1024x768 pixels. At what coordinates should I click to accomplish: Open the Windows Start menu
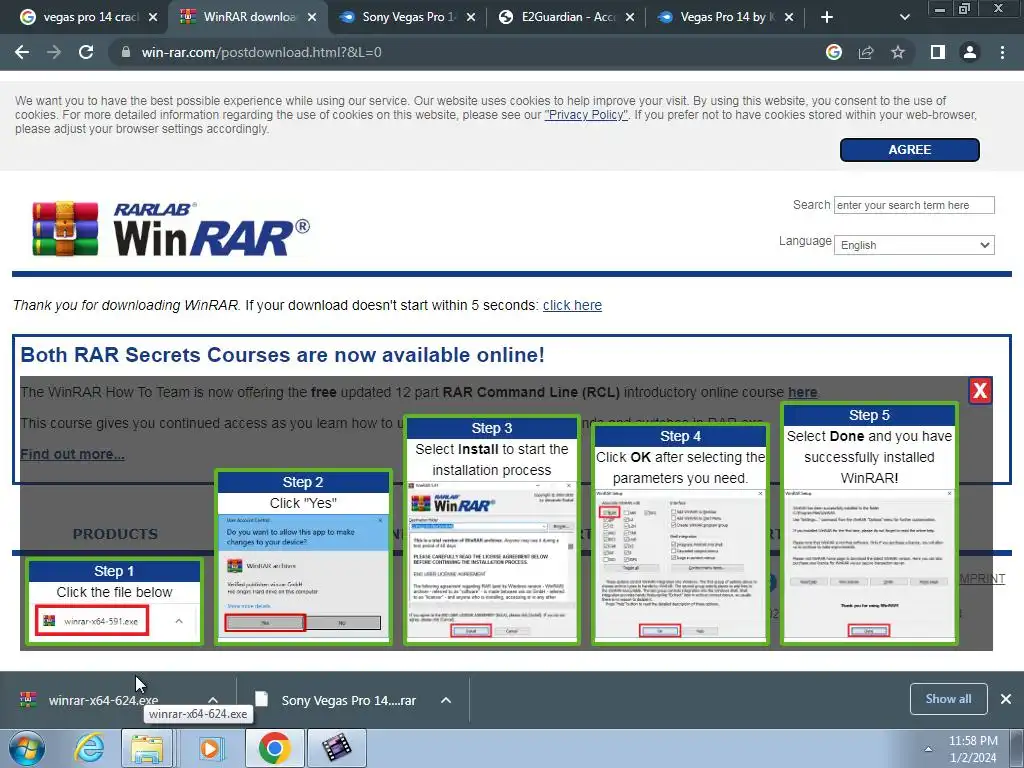[x=27, y=748]
